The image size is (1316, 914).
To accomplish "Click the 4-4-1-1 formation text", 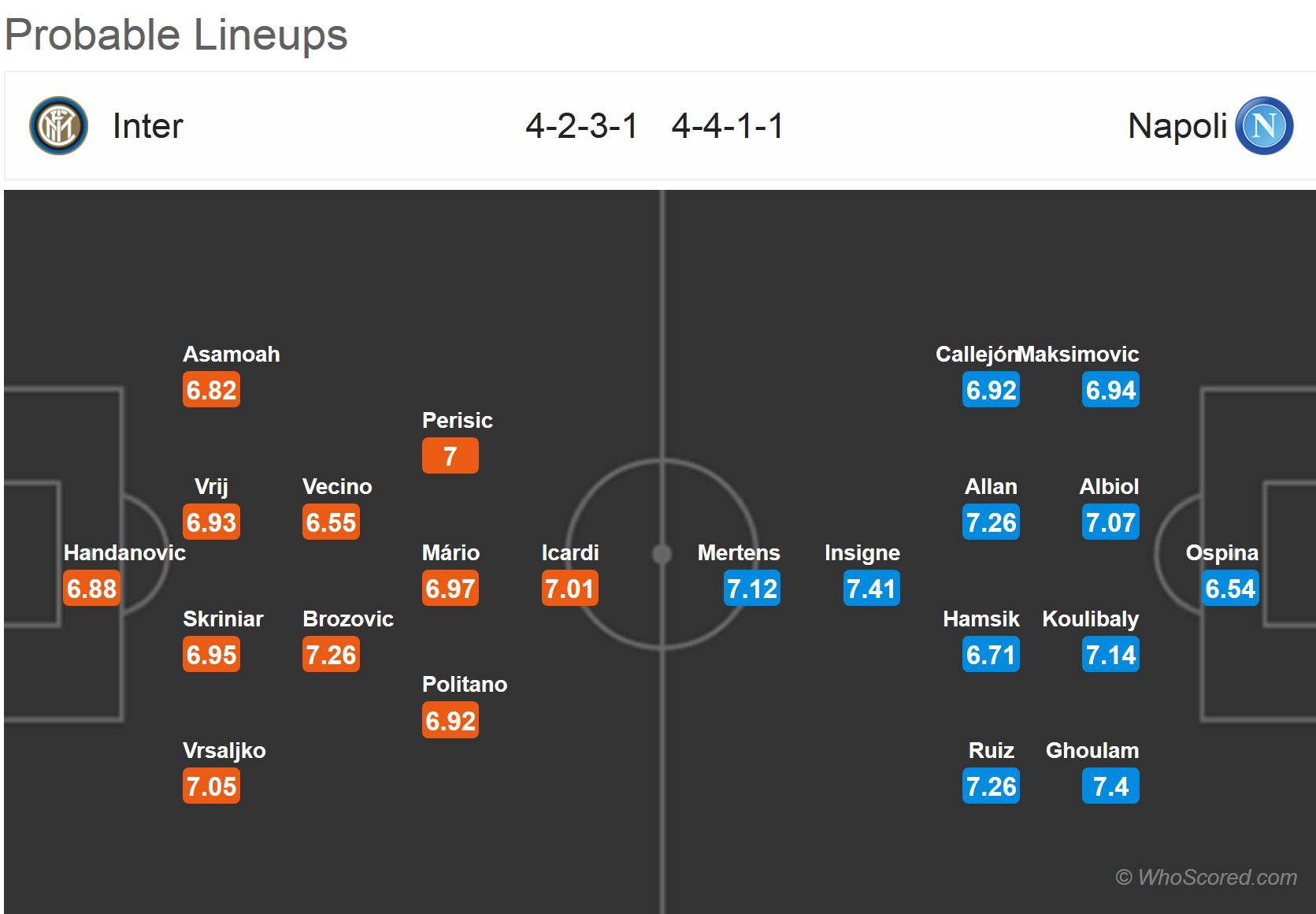I will pos(728,126).
